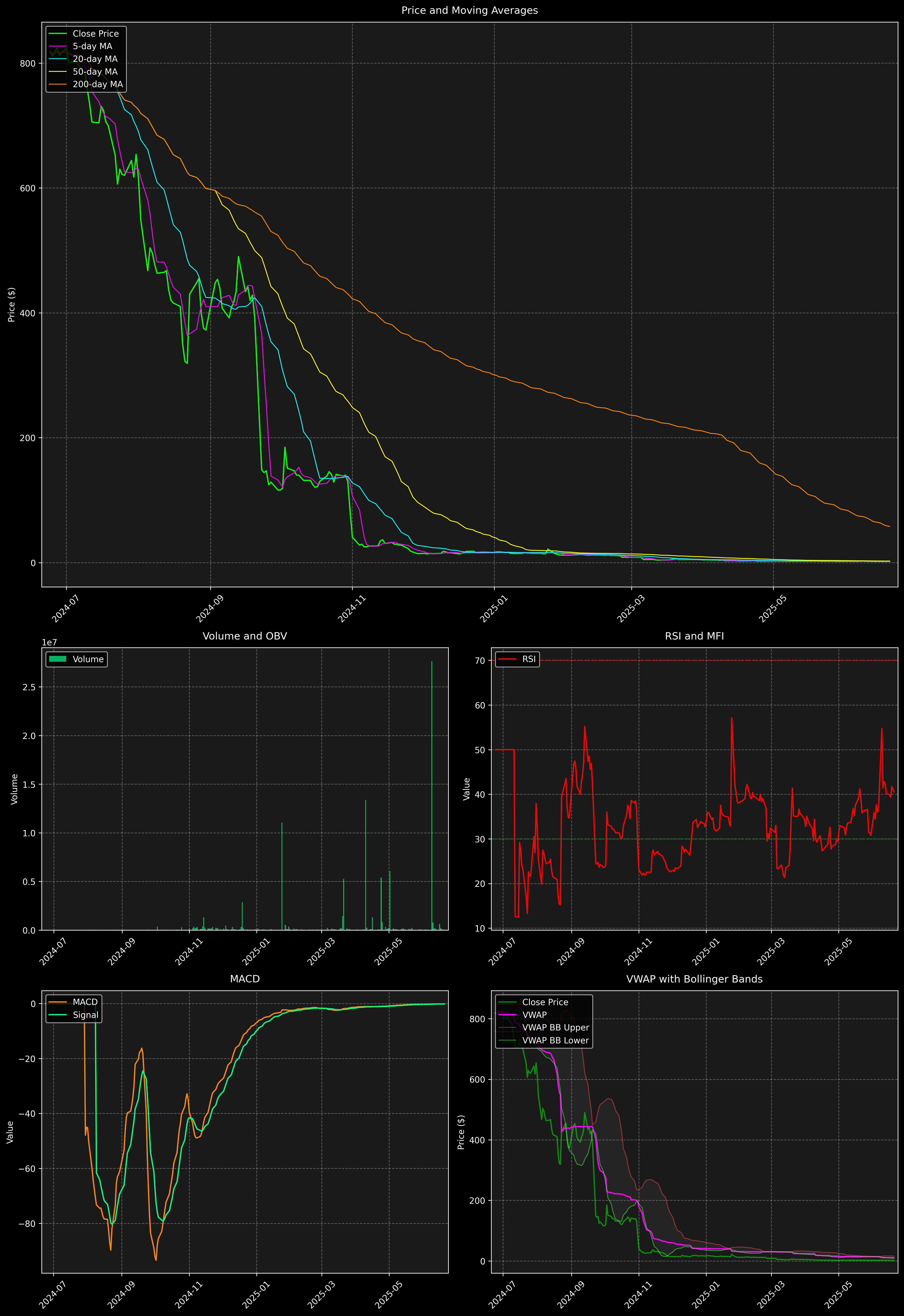Click the 'Price and Moving Averages' chart title
Screen dimensions: 904x1316
click(470, 10)
